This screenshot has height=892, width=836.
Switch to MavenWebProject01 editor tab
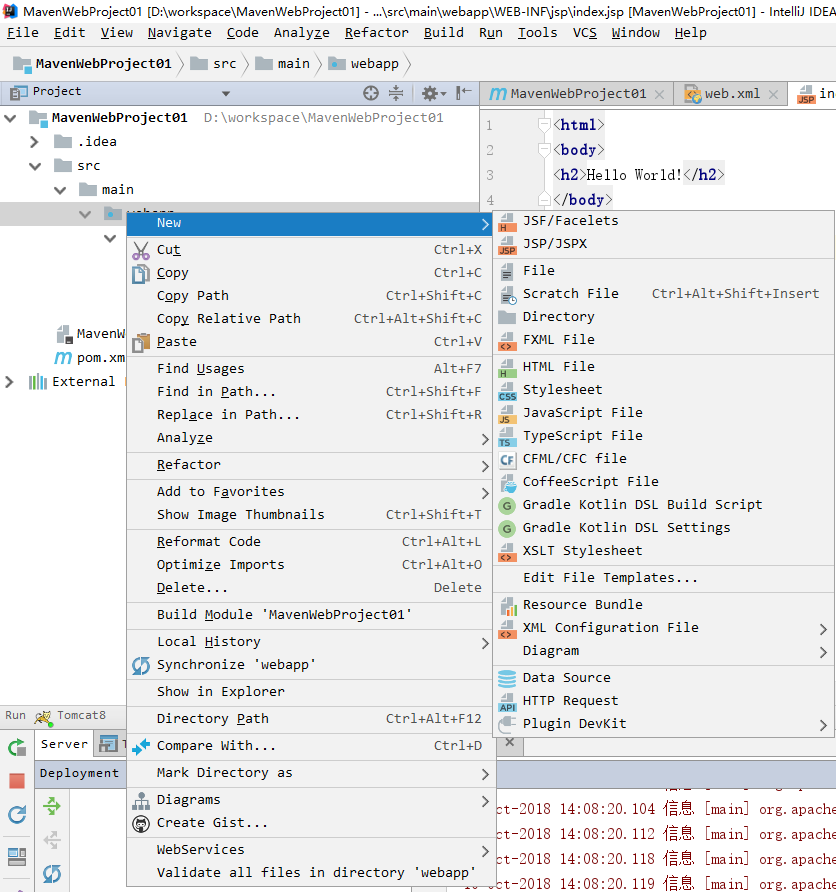tap(577, 94)
